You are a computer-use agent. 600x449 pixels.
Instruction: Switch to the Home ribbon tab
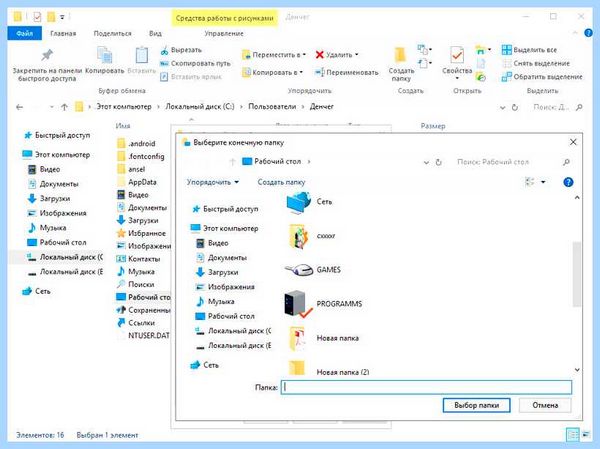click(63, 34)
